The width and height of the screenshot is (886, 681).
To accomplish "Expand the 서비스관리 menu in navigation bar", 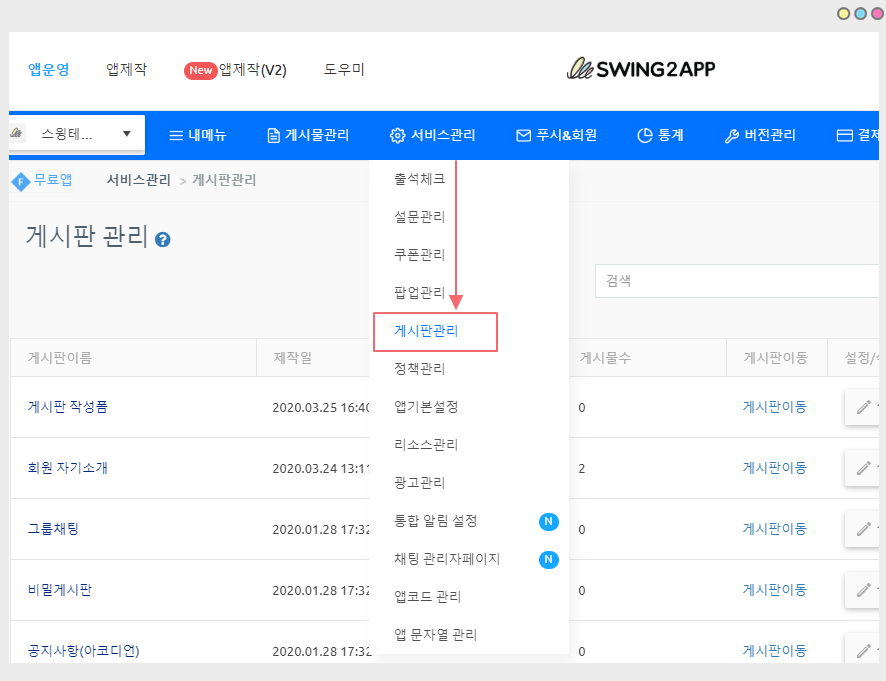I will click(x=432, y=135).
